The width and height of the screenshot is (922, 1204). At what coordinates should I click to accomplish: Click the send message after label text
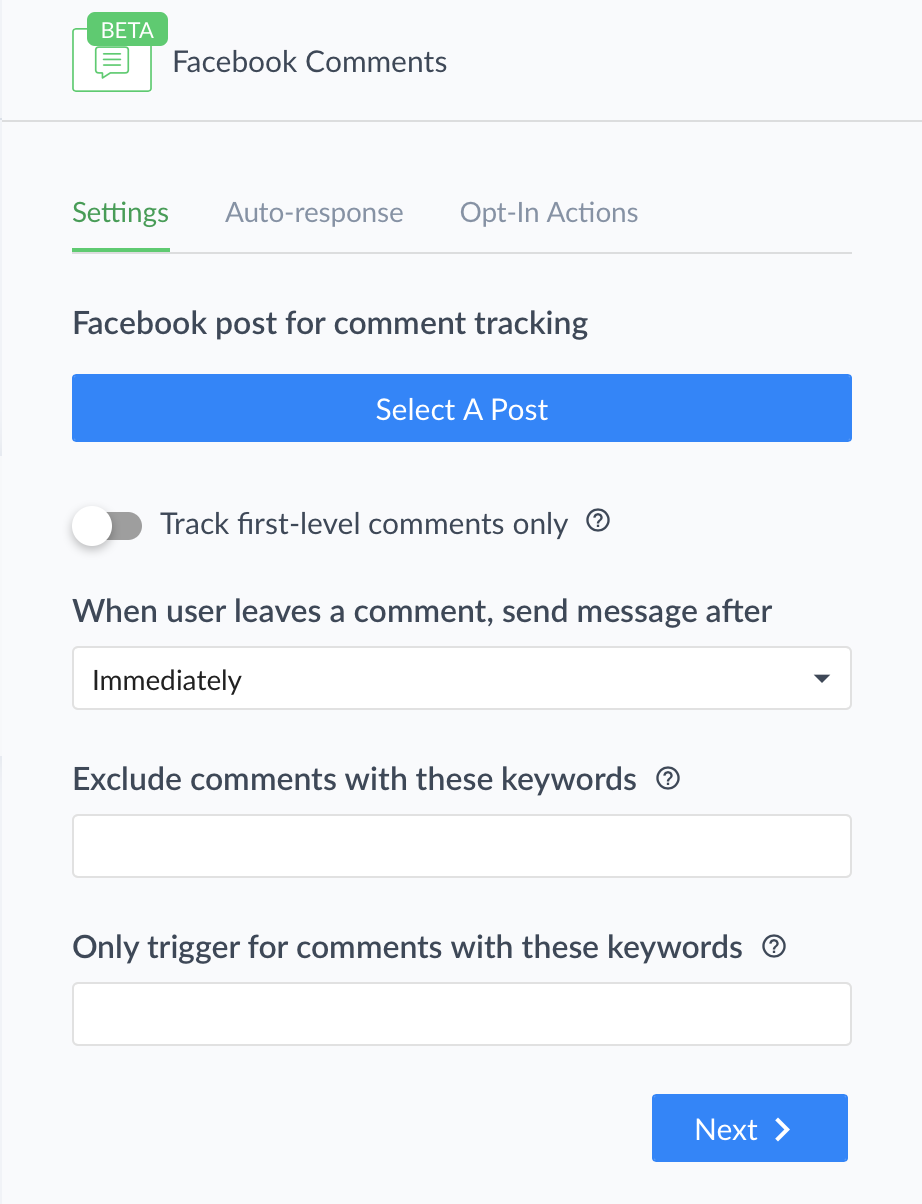422,611
